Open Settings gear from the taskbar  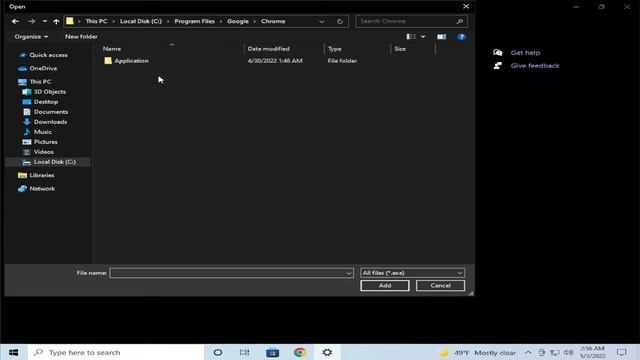tap(327, 352)
